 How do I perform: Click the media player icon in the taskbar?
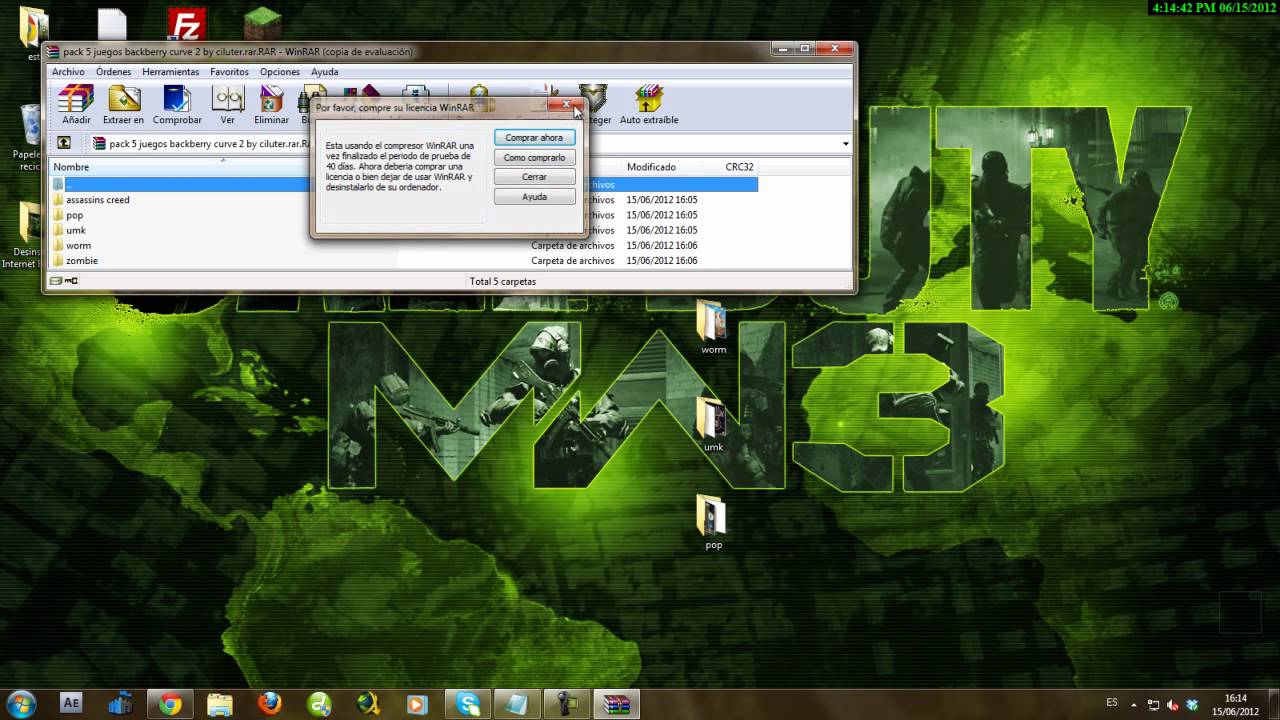point(417,704)
